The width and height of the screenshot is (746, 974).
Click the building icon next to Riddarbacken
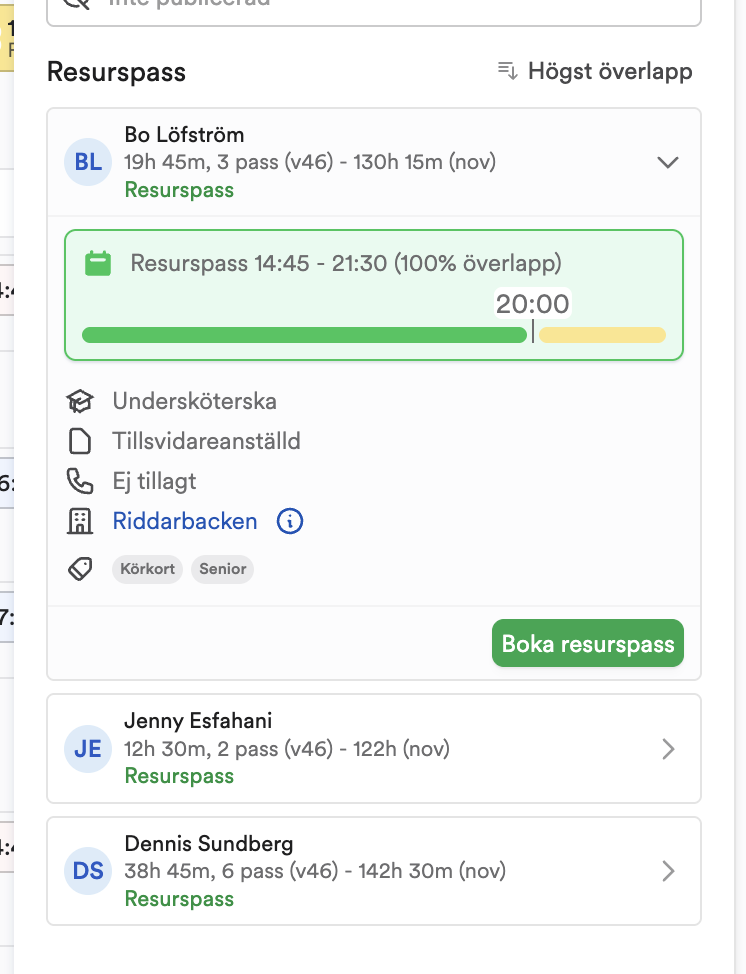(80, 521)
